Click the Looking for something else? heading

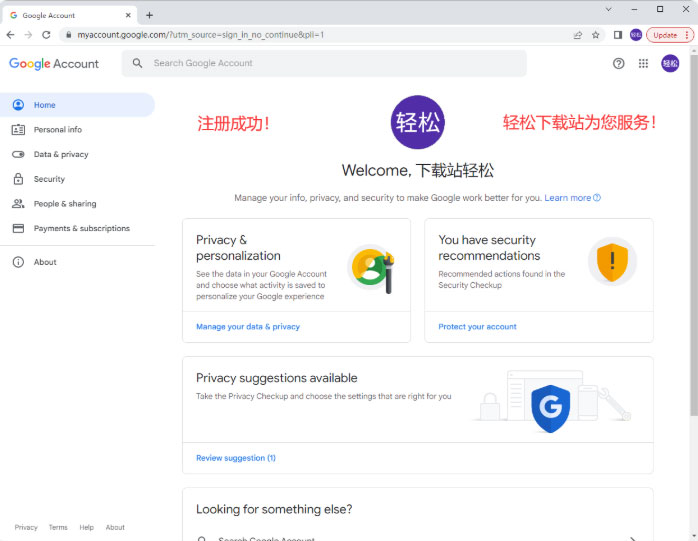[274, 509]
